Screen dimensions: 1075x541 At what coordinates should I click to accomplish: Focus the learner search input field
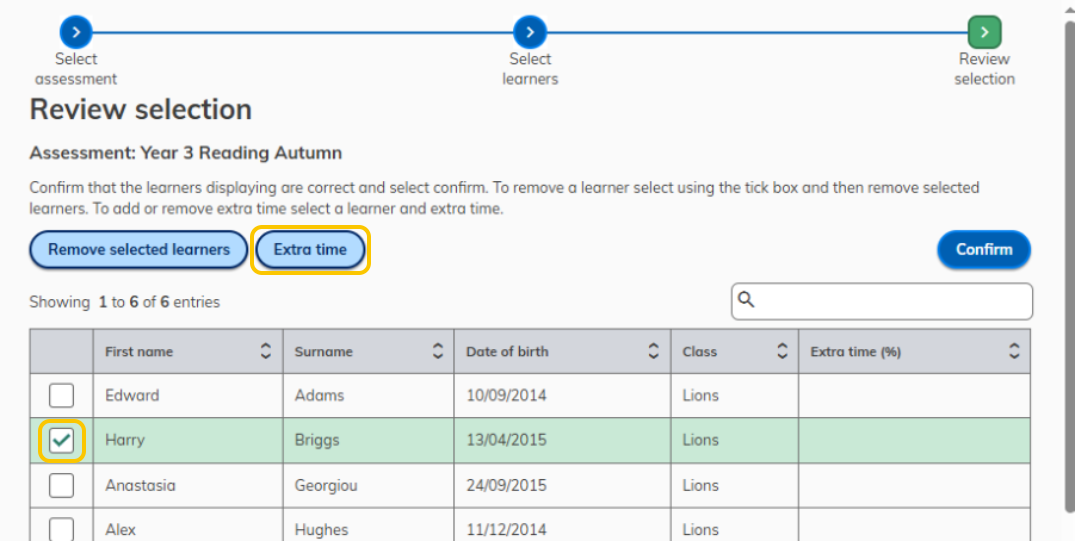(x=882, y=301)
